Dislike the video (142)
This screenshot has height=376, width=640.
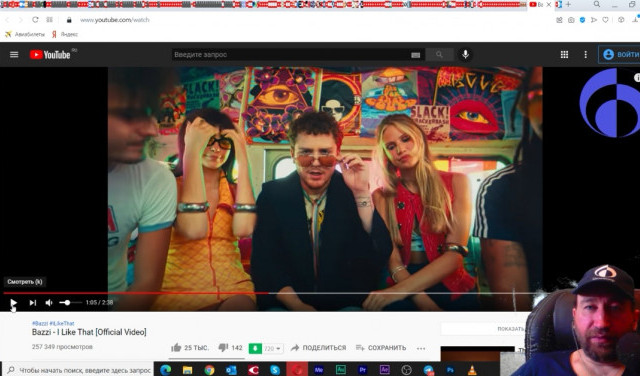(x=230, y=348)
